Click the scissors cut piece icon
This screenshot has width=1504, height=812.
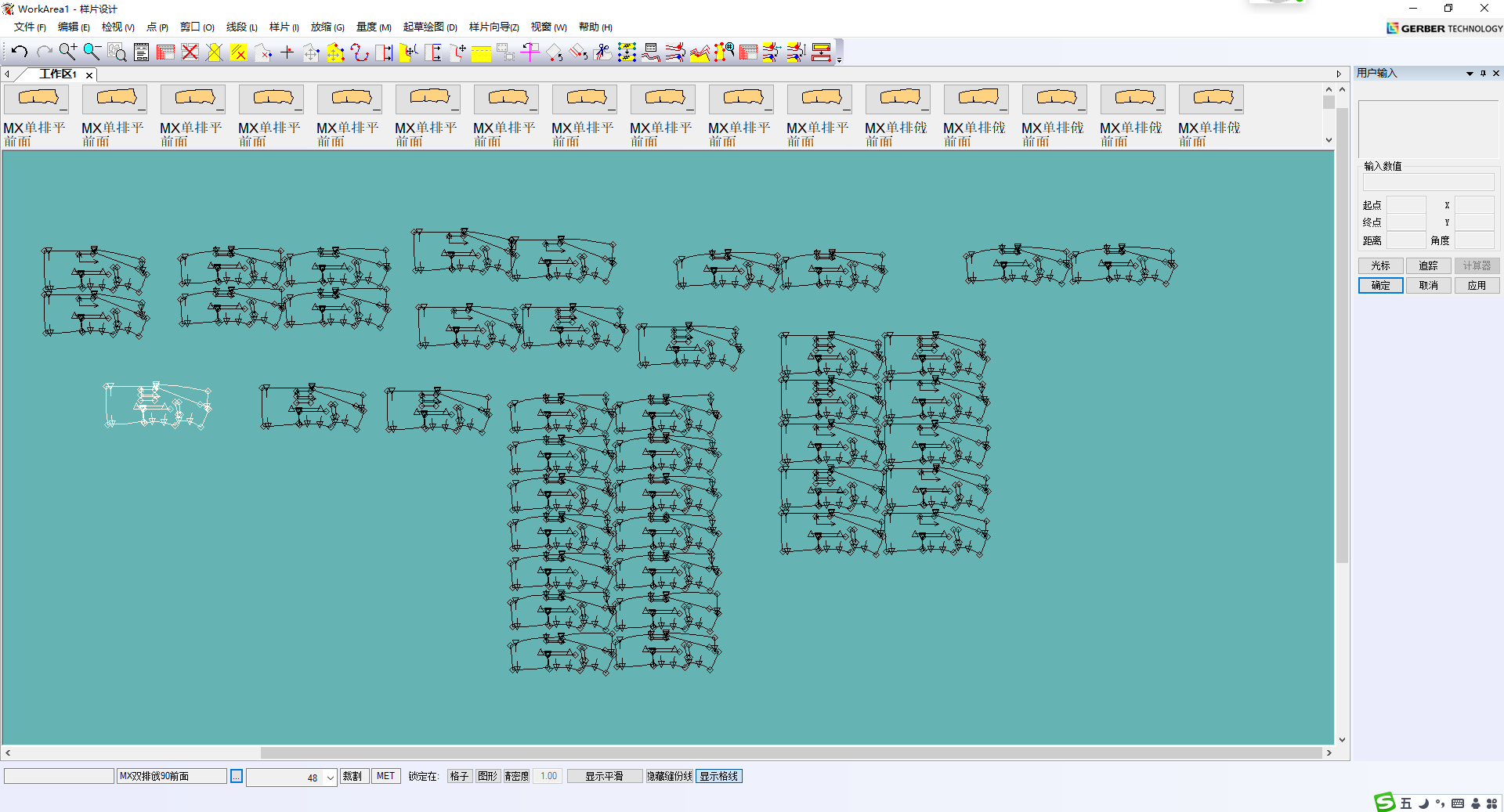coord(602,52)
